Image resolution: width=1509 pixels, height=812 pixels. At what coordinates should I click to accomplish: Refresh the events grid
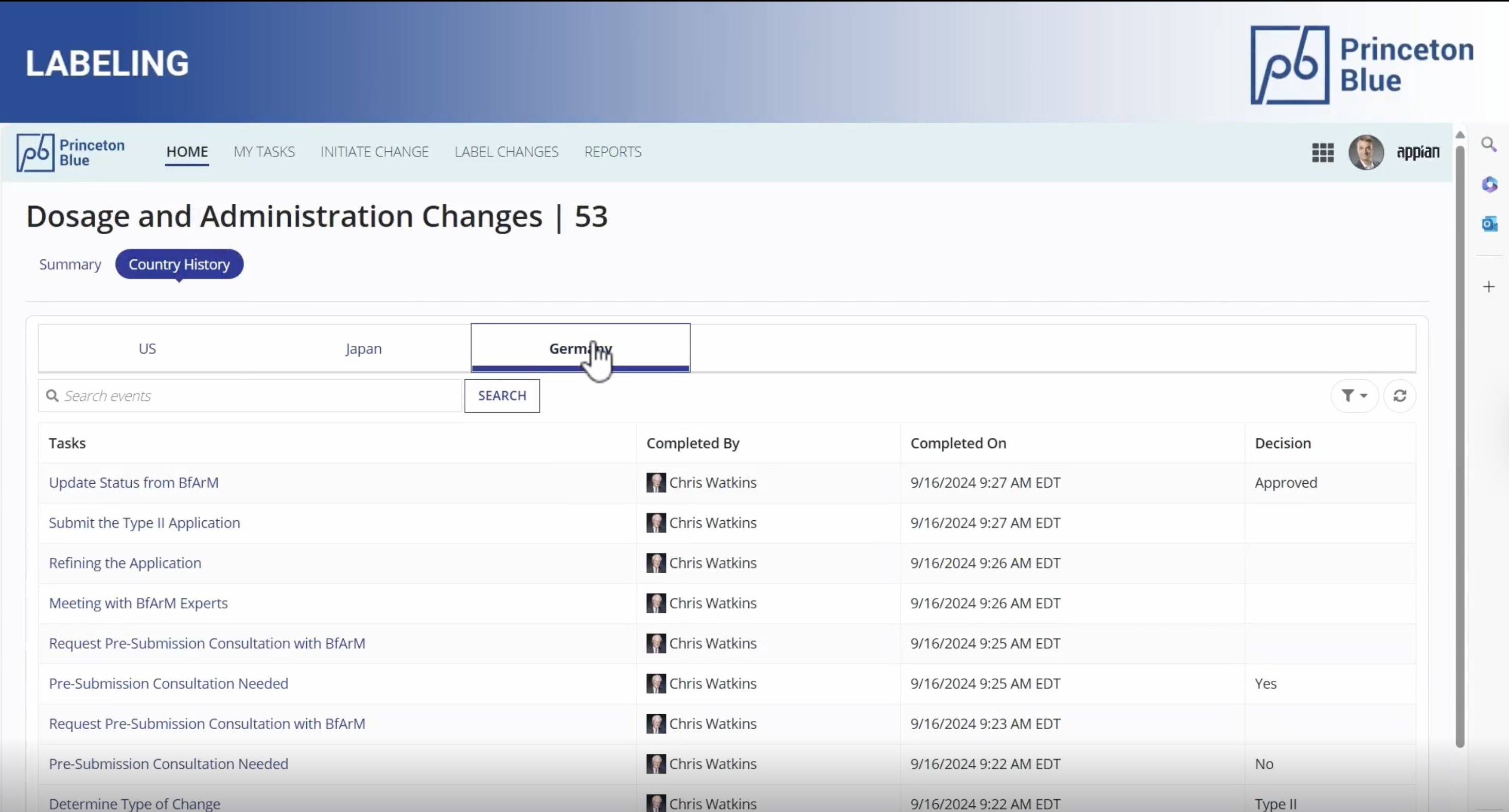click(x=1399, y=396)
